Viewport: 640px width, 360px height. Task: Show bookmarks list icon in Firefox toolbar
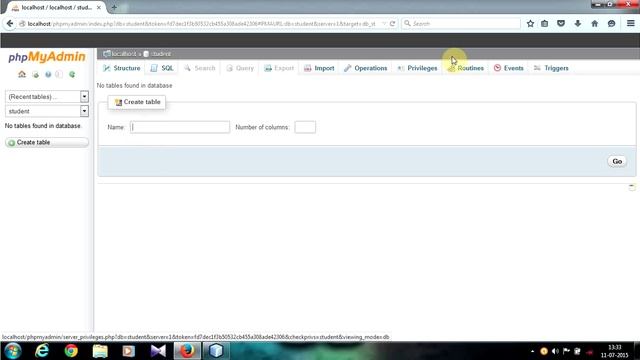point(544,24)
